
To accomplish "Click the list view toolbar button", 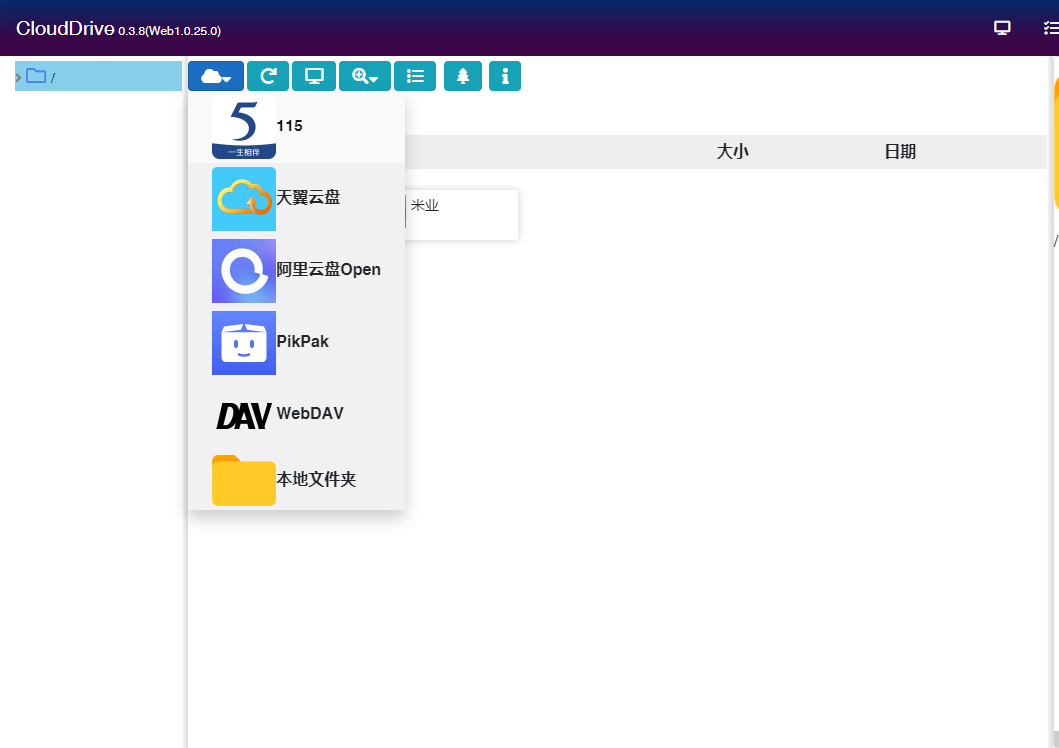I will pos(415,76).
